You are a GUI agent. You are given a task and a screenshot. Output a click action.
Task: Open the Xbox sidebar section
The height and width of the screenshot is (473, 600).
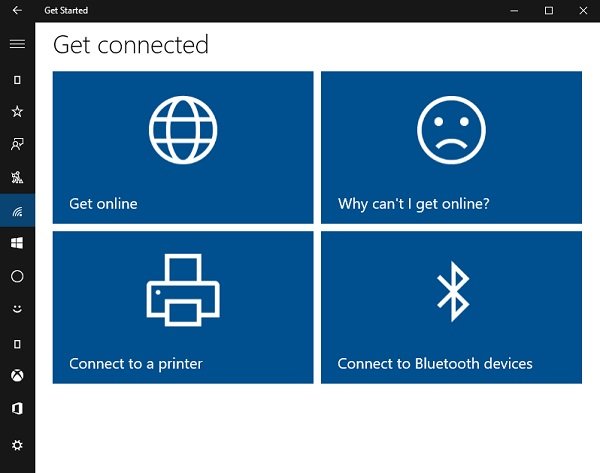pyautogui.click(x=17, y=376)
